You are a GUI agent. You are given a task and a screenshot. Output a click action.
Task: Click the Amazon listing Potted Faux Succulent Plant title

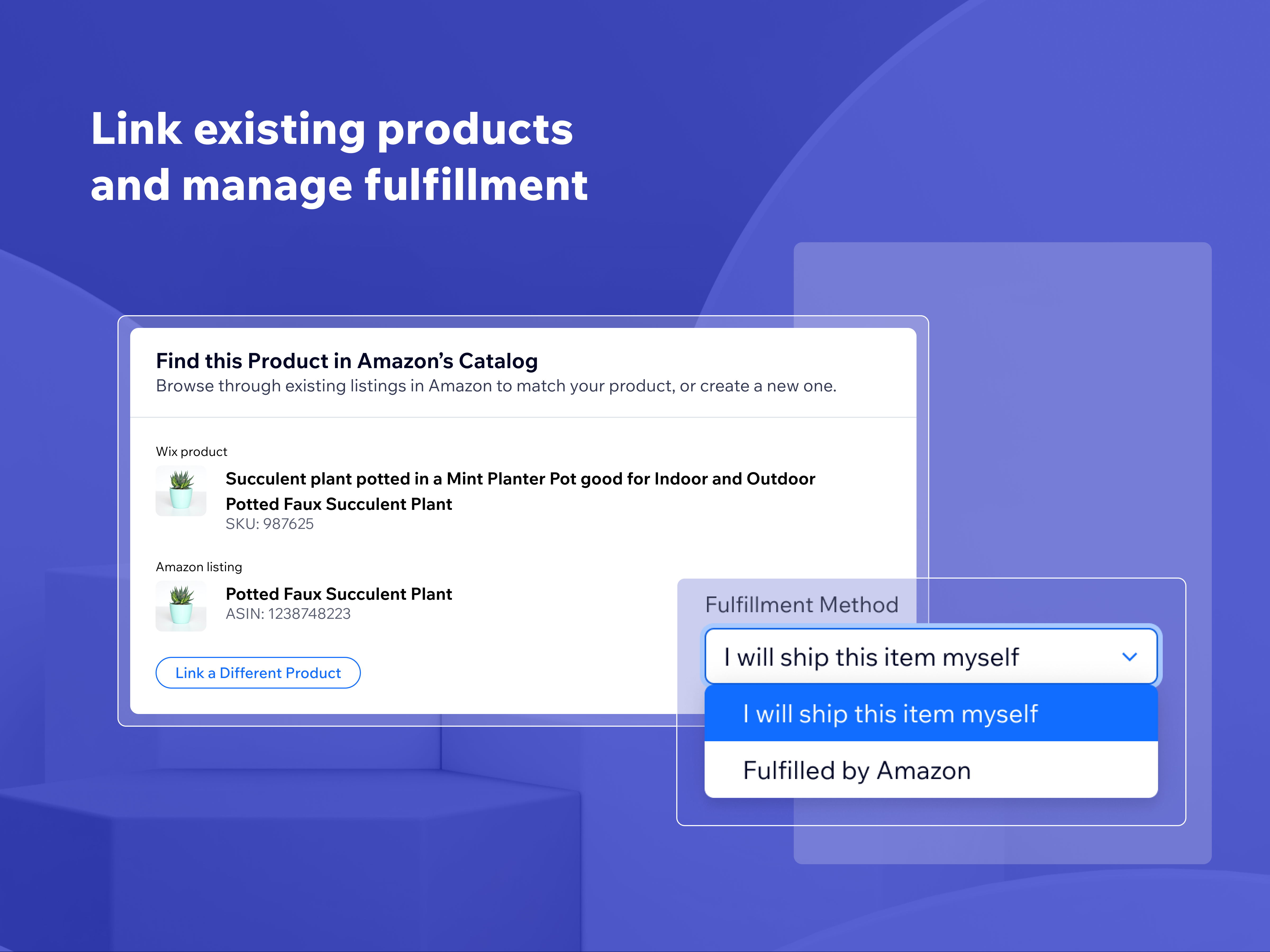[339, 593]
